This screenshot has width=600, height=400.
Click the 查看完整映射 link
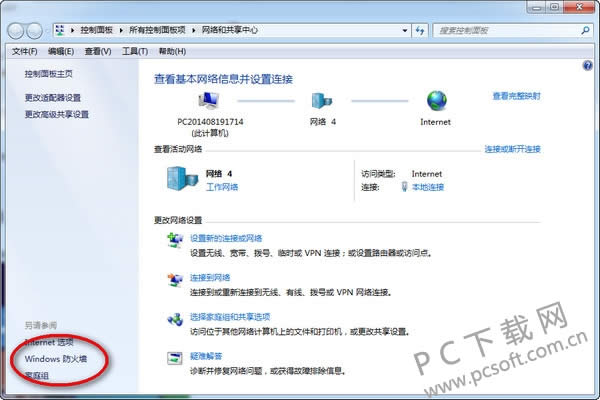(x=516, y=96)
